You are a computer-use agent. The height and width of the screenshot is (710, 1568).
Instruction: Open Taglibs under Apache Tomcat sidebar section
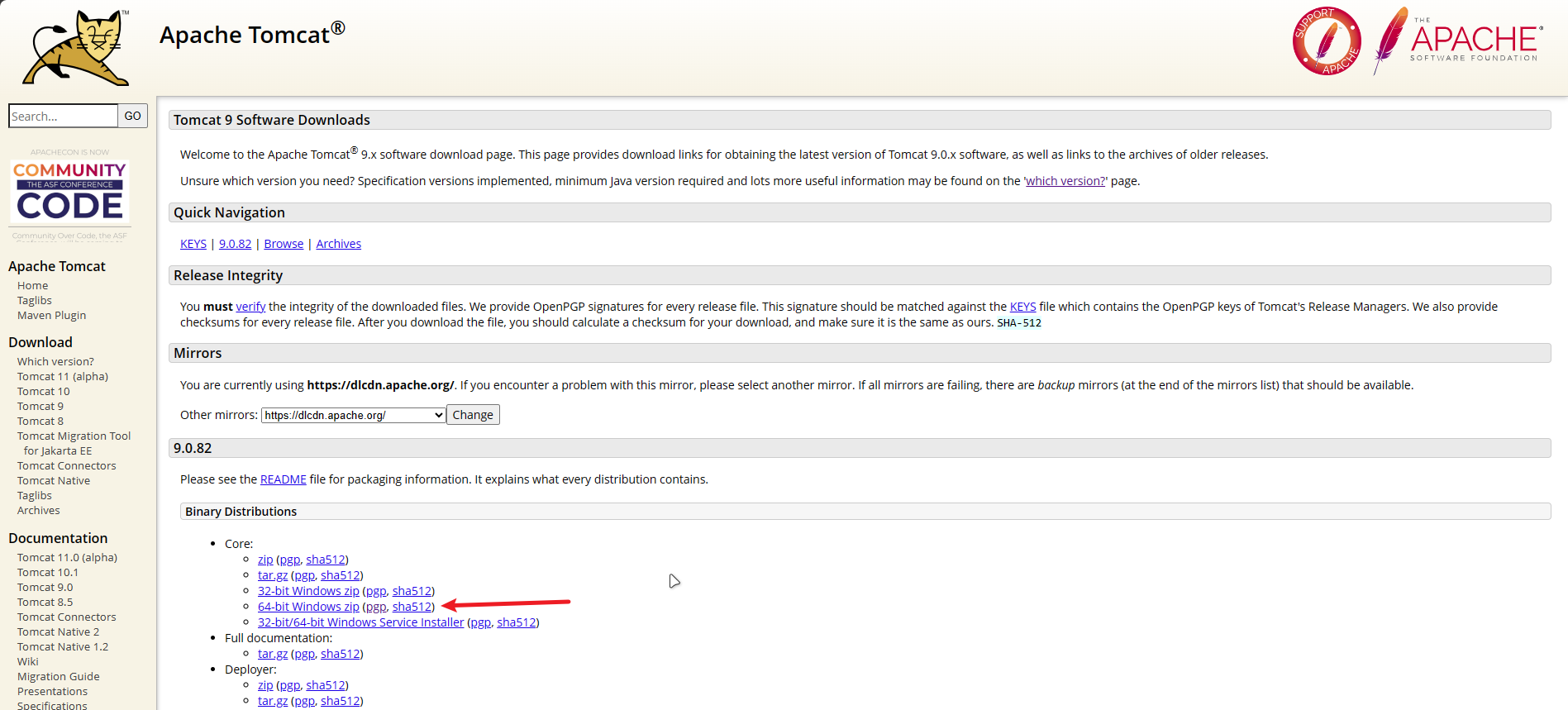[x=34, y=301]
